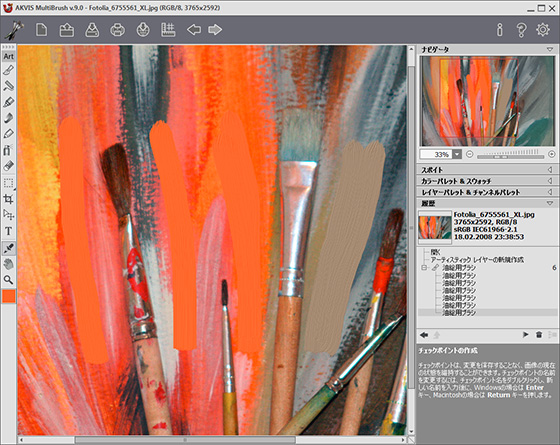Screen dimensions: 560x445
Task: Select the Artistic Pencil tool
Action: [x=9, y=134]
